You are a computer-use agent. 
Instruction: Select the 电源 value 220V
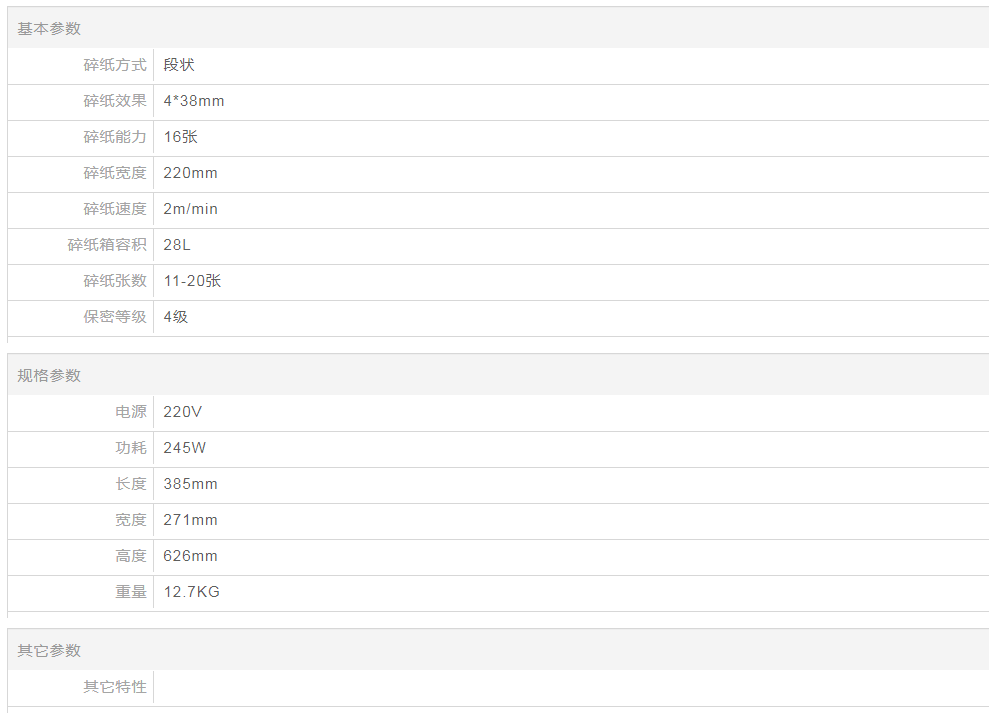point(183,412)
